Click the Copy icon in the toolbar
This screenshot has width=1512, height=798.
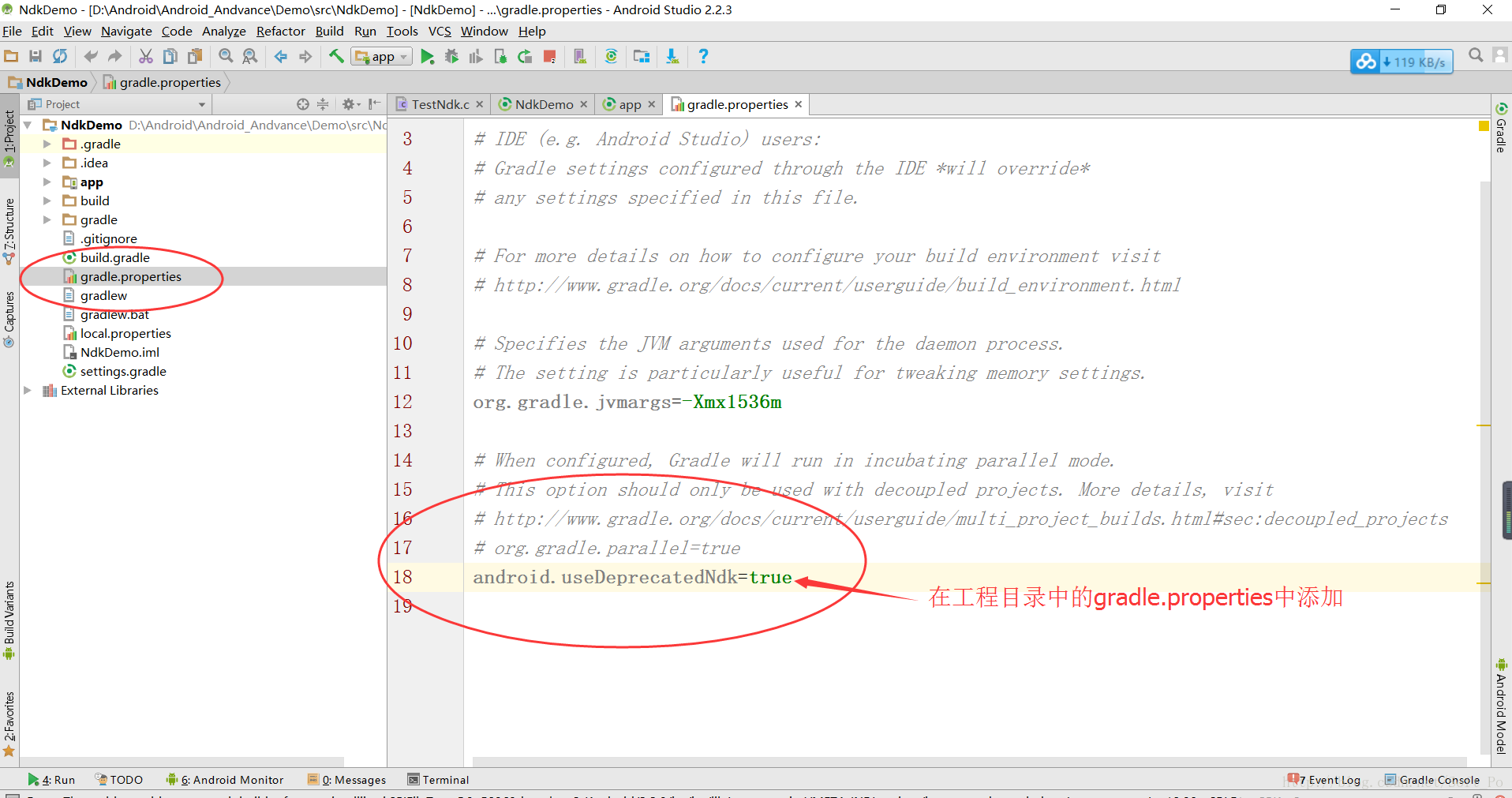[x=170, y=56]
